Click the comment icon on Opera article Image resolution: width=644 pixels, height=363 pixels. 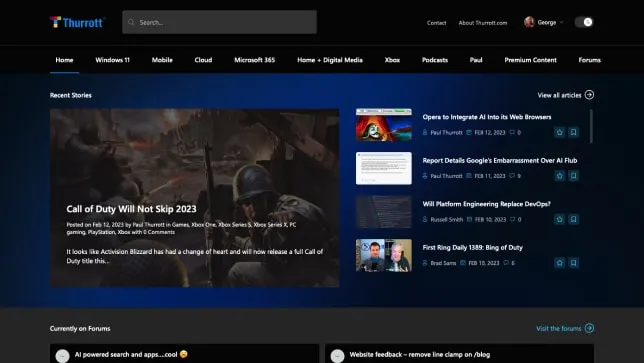(x=512, y=132)
